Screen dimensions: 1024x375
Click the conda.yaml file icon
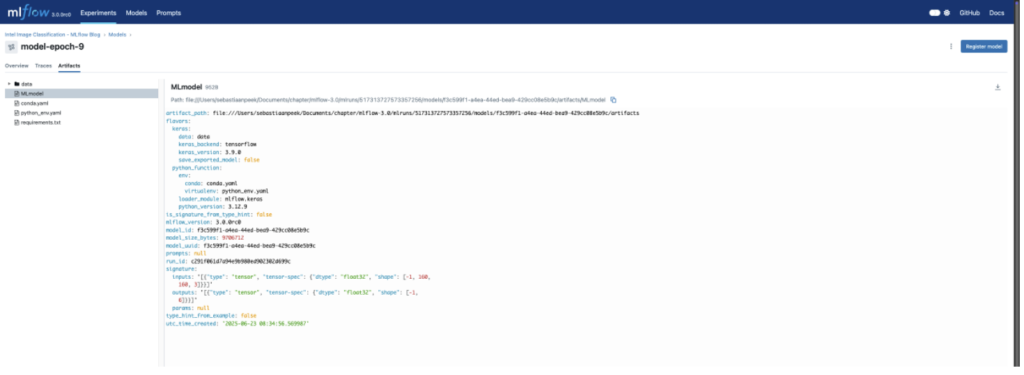click(x=17, y=103)
